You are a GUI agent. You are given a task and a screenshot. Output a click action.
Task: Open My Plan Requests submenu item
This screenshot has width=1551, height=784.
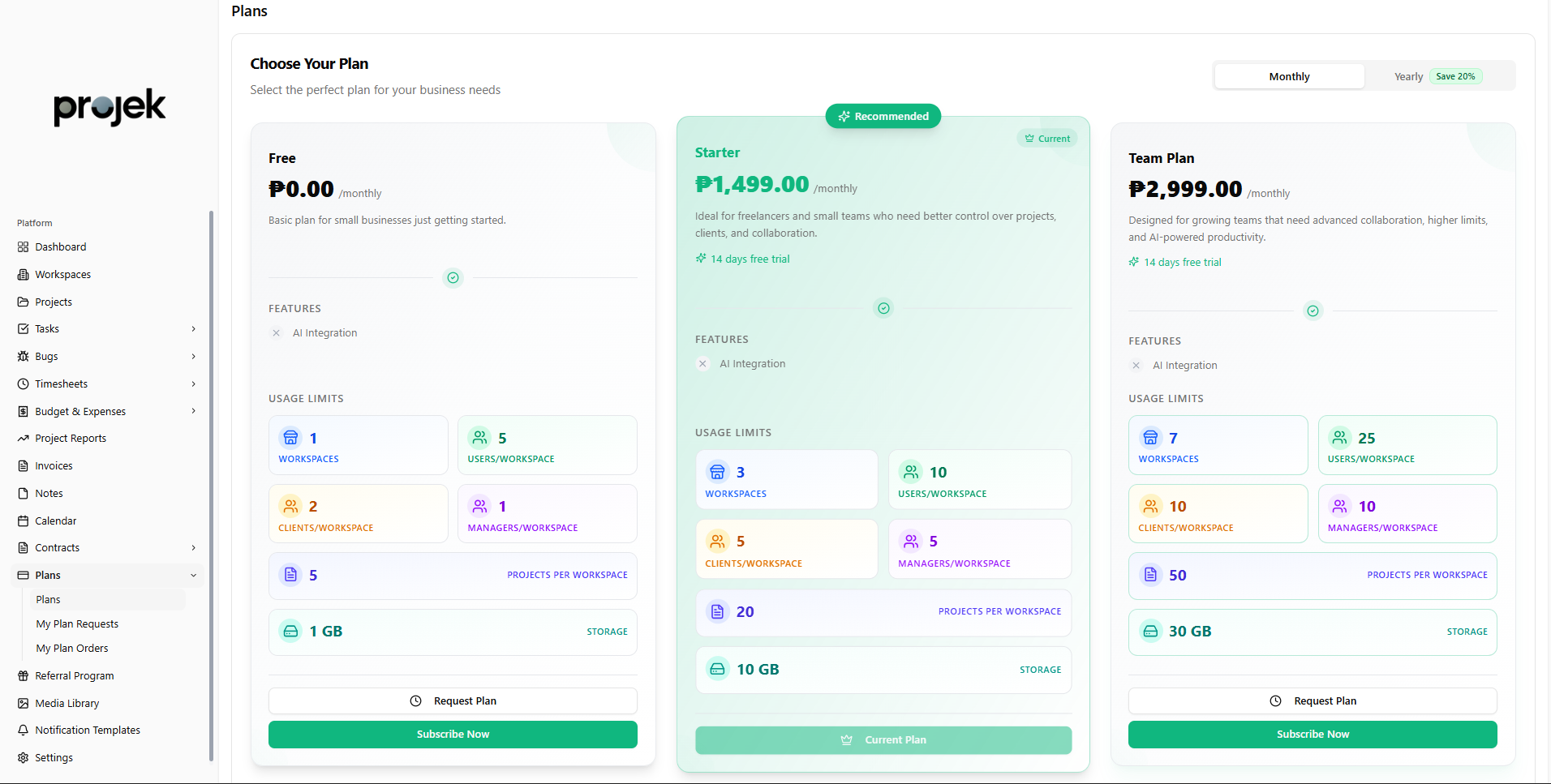tap(77, 624)
